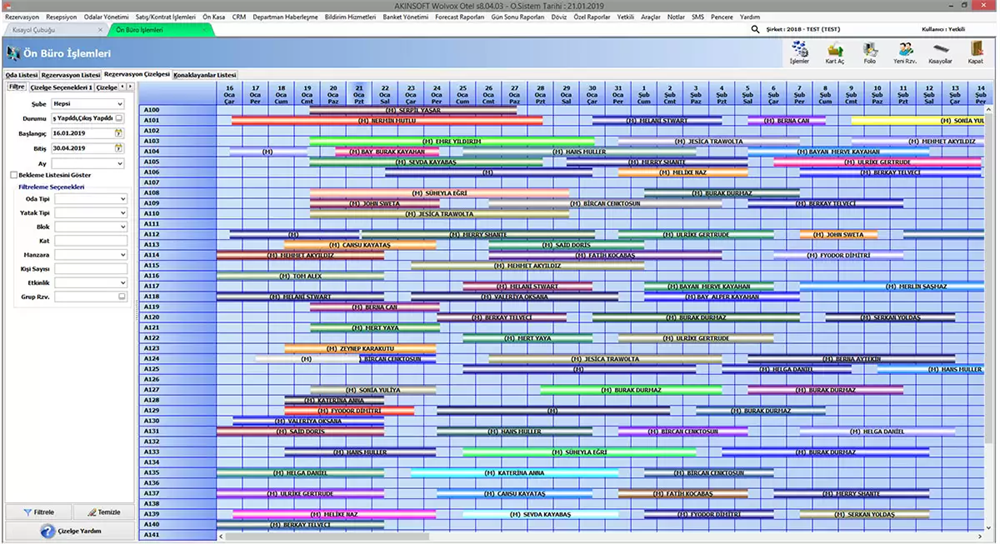Enable the Bekleme Listesini Göster checkbox
Image resolution: width=1000 pixels, height=544 pixels.
[13, 175]
